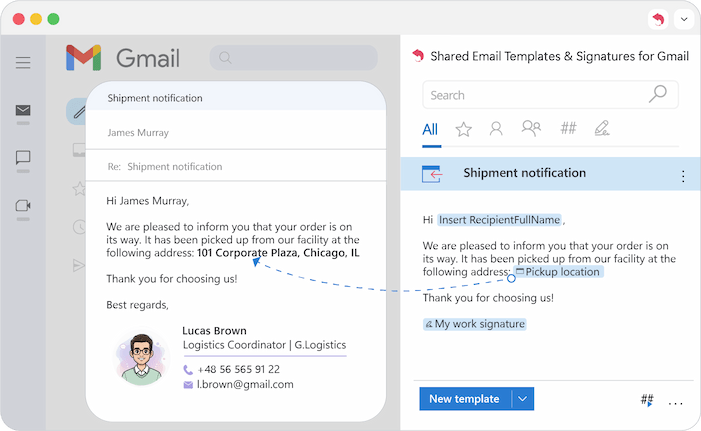The image size is (701, 431).
Task: Switch to the All templates tab
Action: 430,130
